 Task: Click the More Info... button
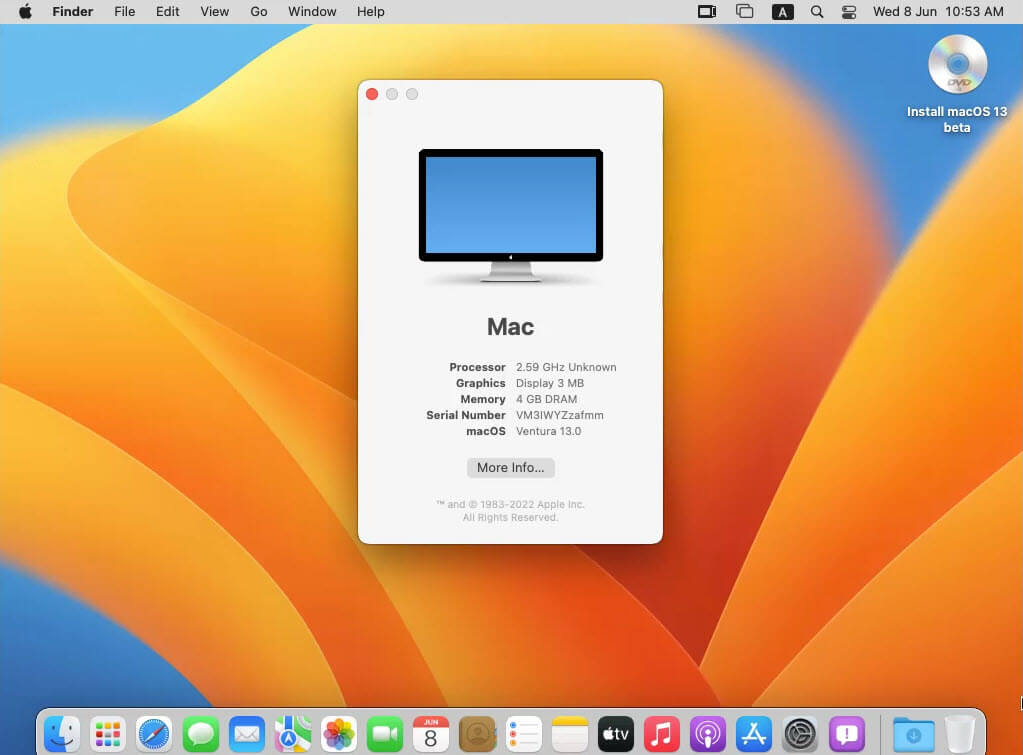510,468
